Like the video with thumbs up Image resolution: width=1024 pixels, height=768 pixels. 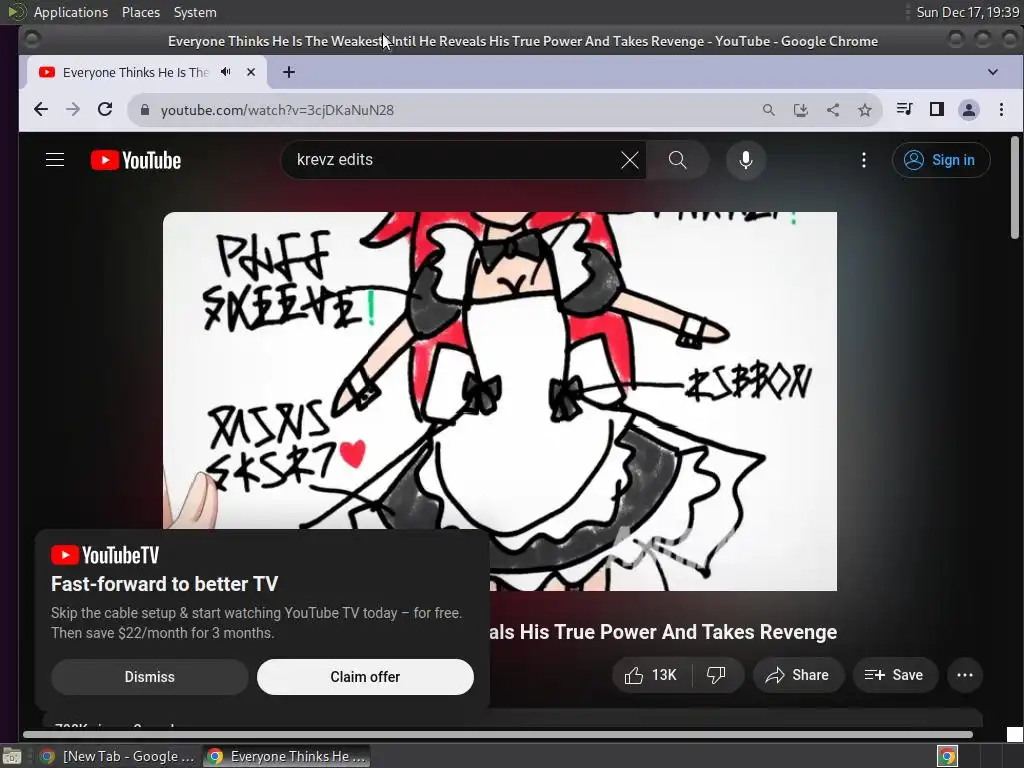tap(650, 675)
